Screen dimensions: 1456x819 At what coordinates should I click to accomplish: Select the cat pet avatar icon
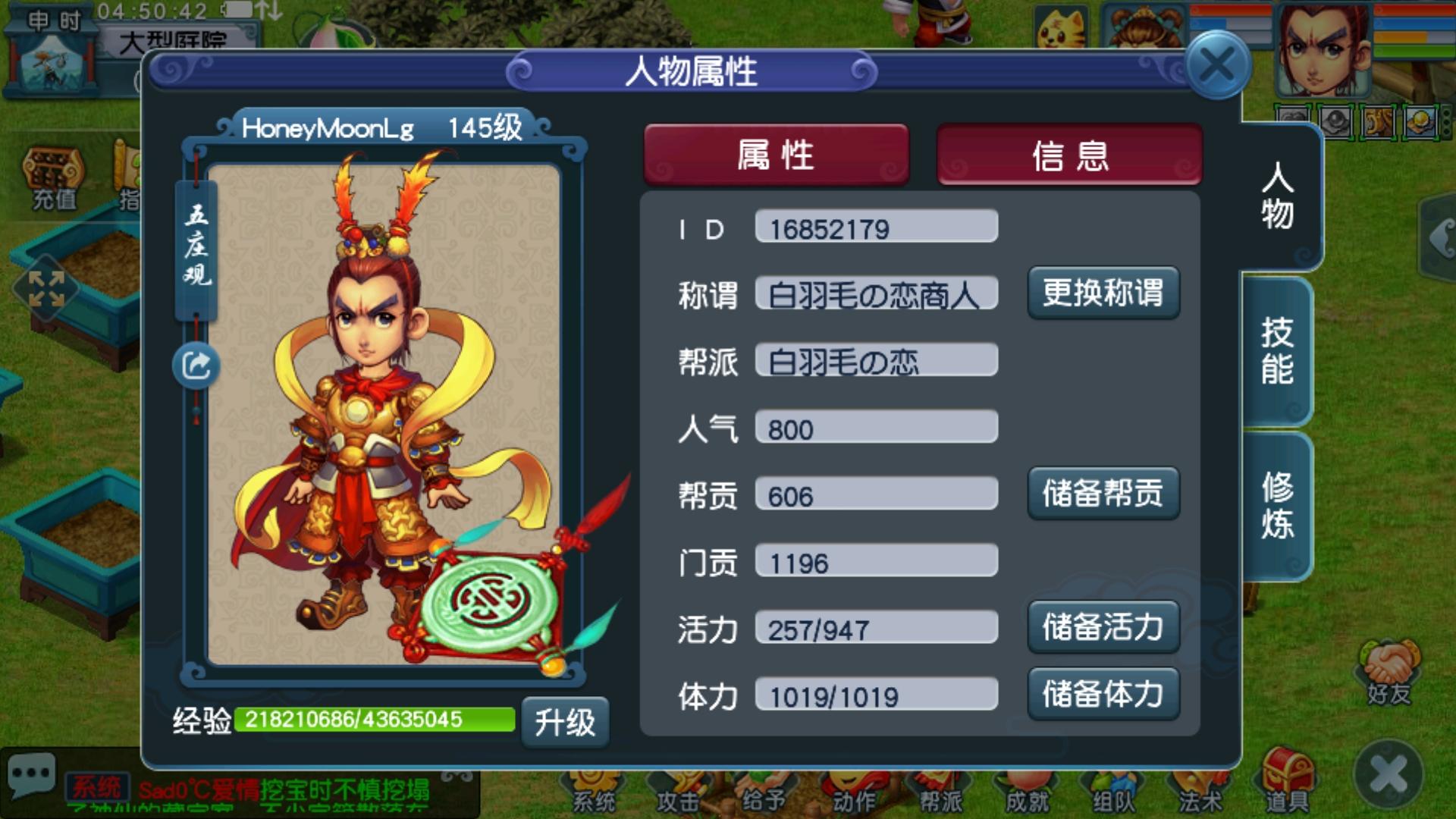(x=1061, y=29)
